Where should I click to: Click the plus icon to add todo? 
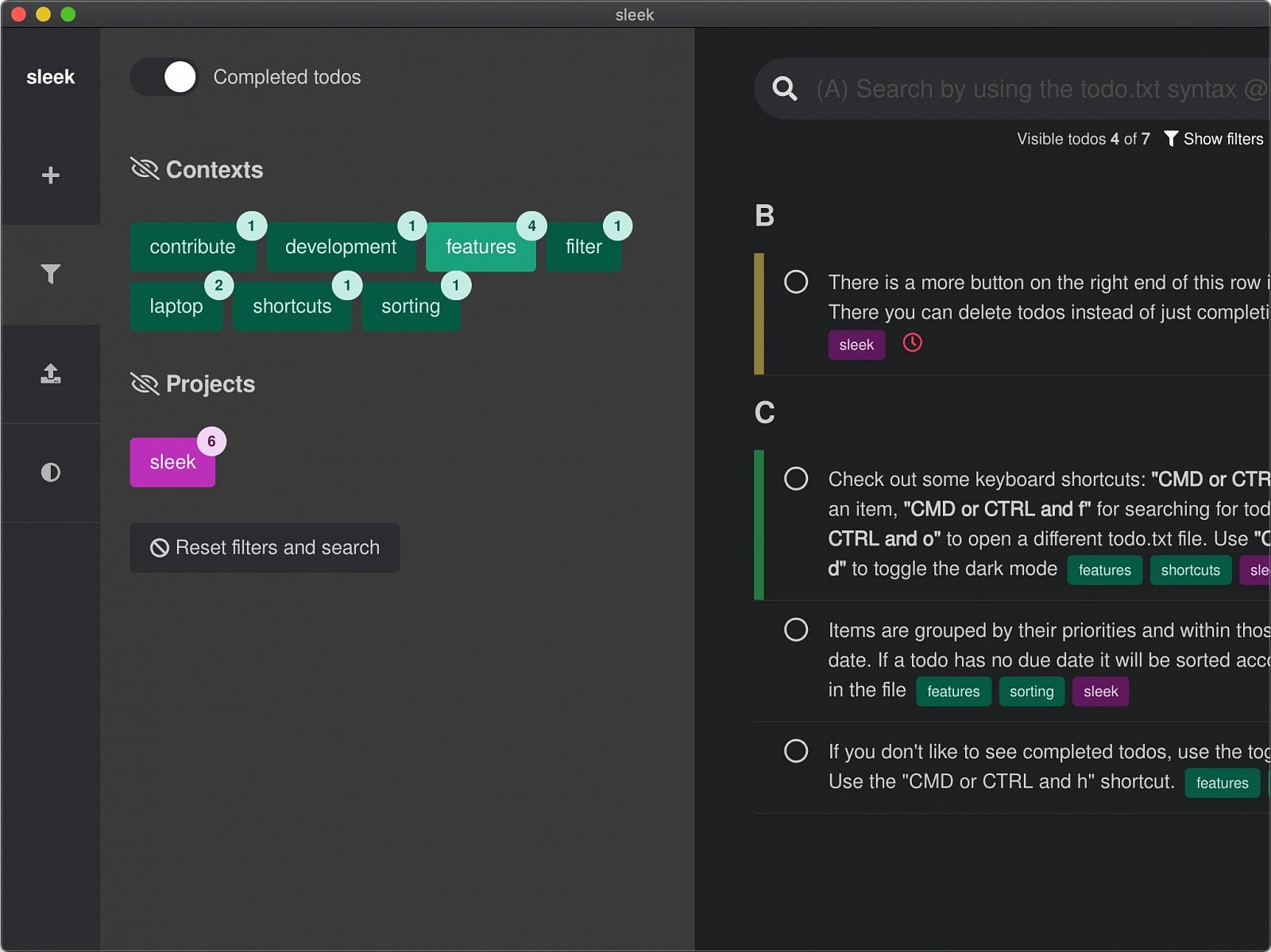pos(50,175)
